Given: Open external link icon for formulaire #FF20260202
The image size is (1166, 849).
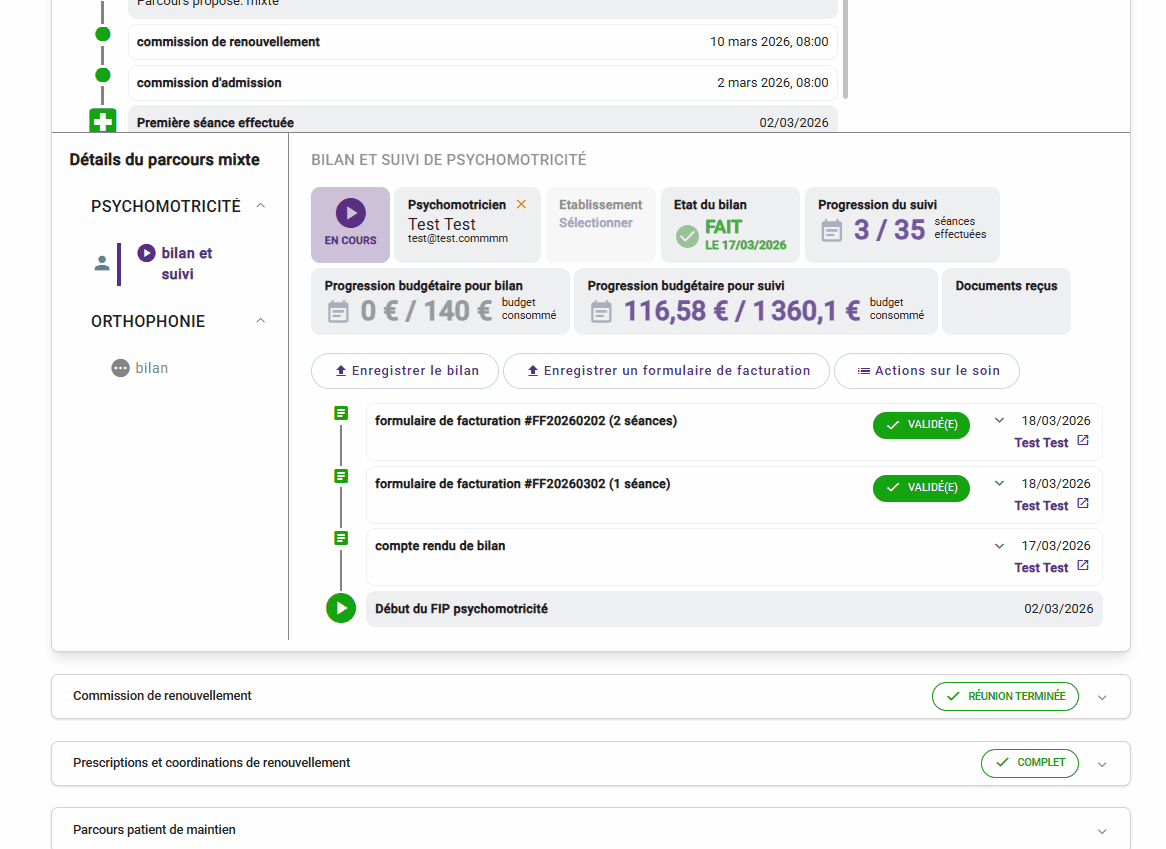Looking at the screenshot, I should pyautogui.click(x=1082, y=442).
